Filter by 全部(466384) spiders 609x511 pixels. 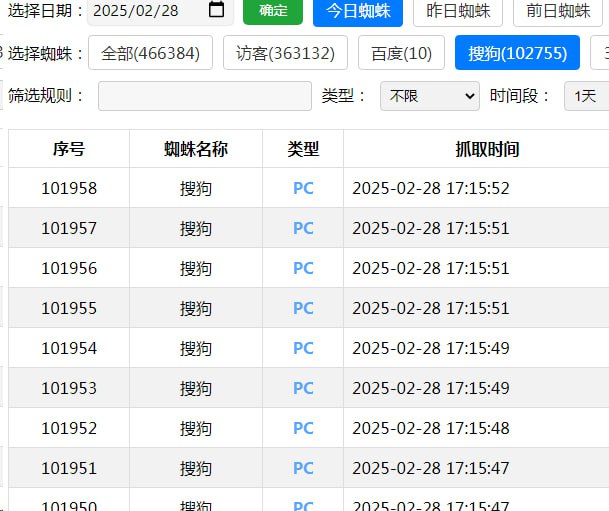(x=150, y=53)
